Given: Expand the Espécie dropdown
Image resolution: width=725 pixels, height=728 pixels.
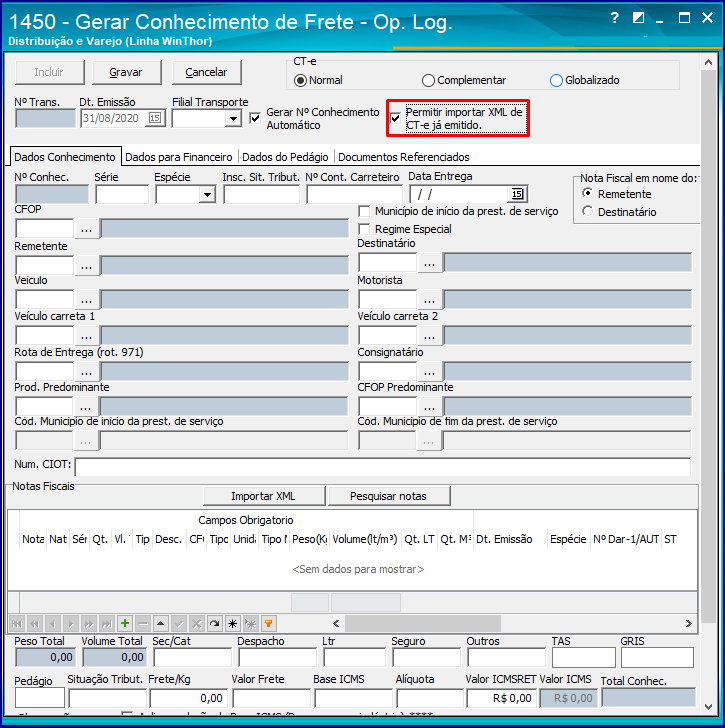Looking at the screenshot, I should click(207, 195).
